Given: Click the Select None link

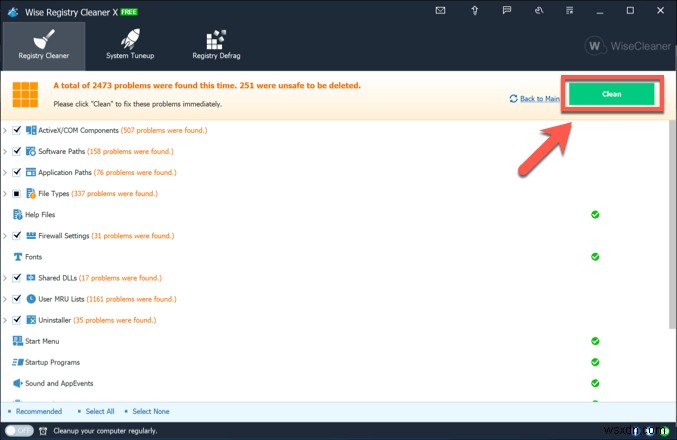Looking at the screenshot, I should [x=151, y=411].
